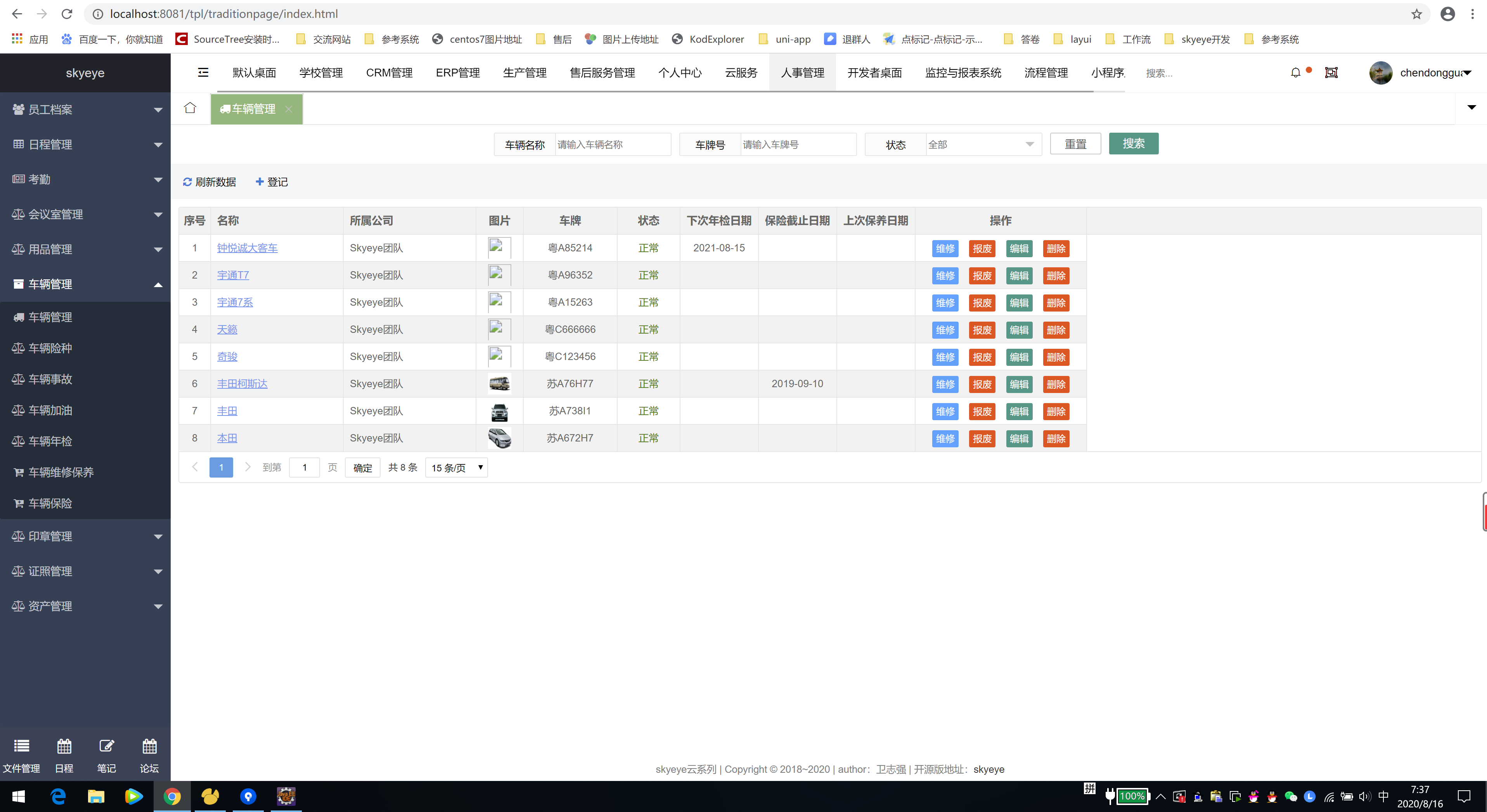Bookmark the page with the star icon
Viewport: 1487px width, 812px height.
pyautogui.click(x=1416, y=14)
